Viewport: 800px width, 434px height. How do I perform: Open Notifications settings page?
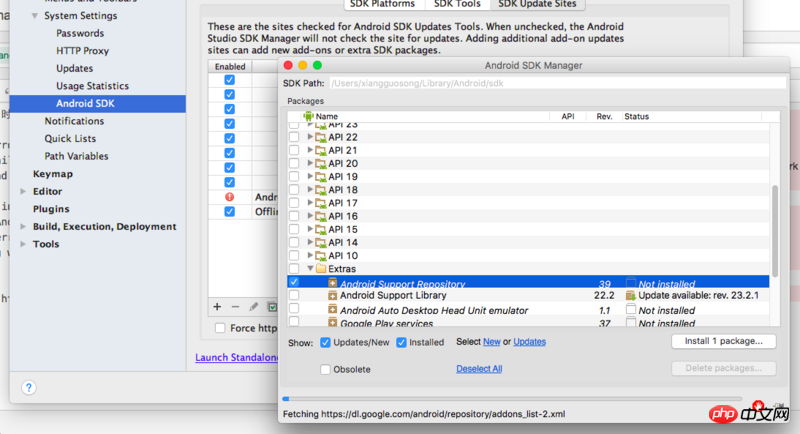[74, 121]
